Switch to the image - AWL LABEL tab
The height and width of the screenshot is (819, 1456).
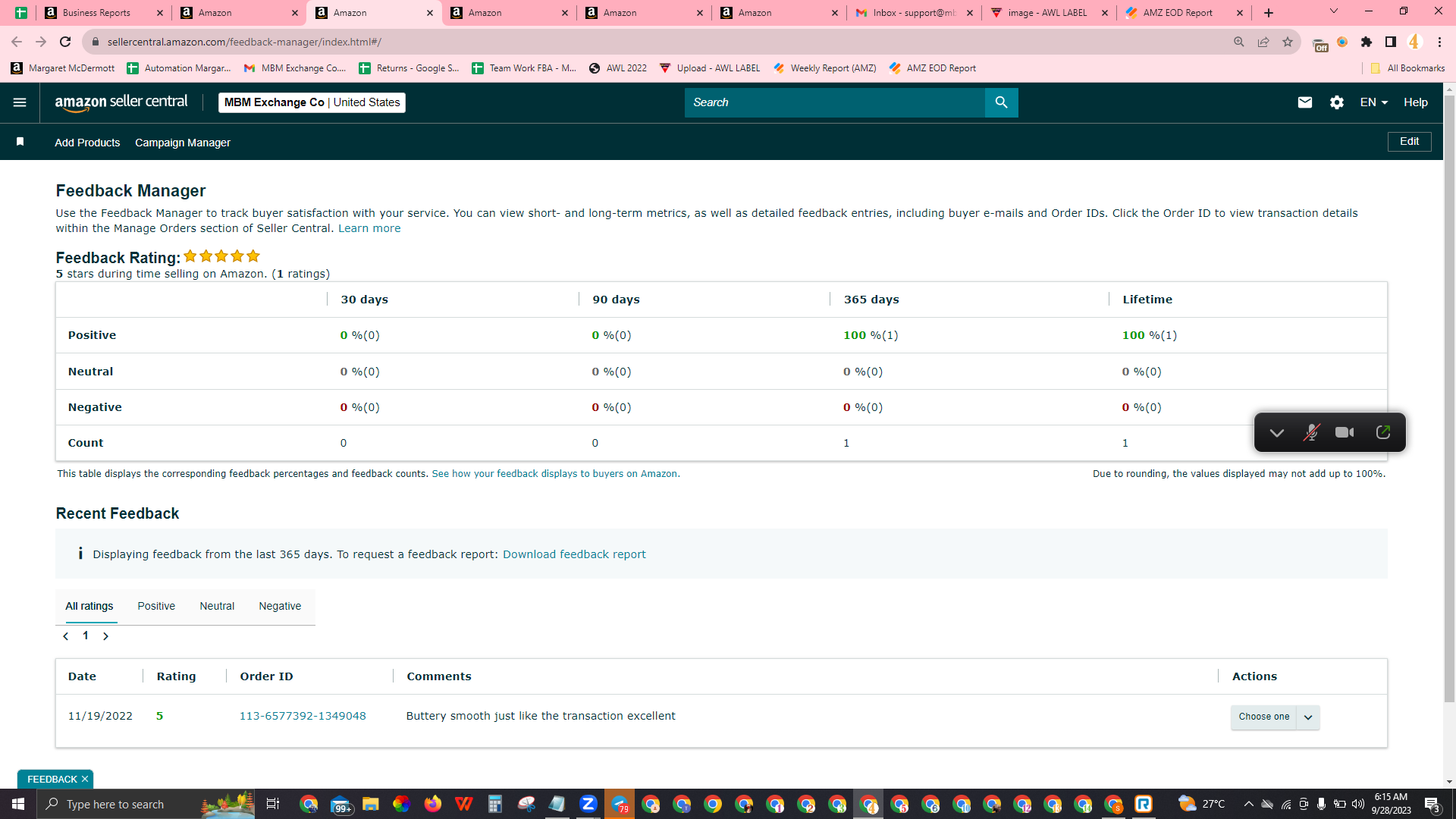point(1050,13)
